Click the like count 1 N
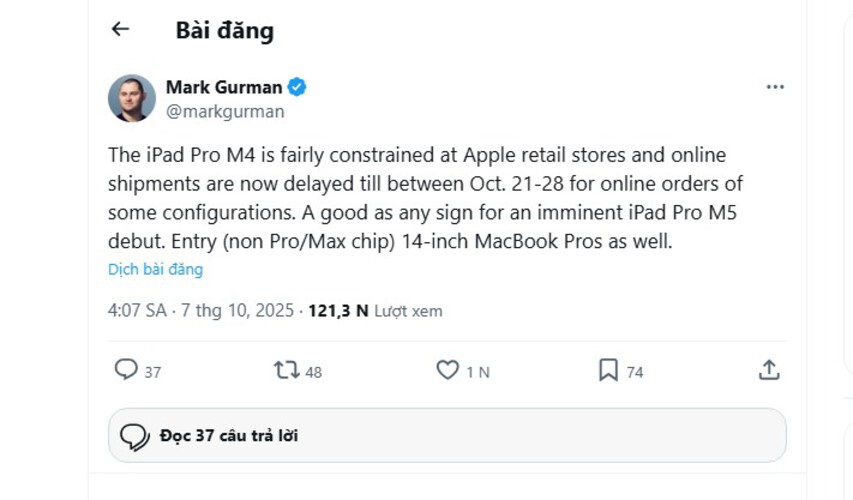The width and height of the screenshot is (853, 500). point(478,372)
